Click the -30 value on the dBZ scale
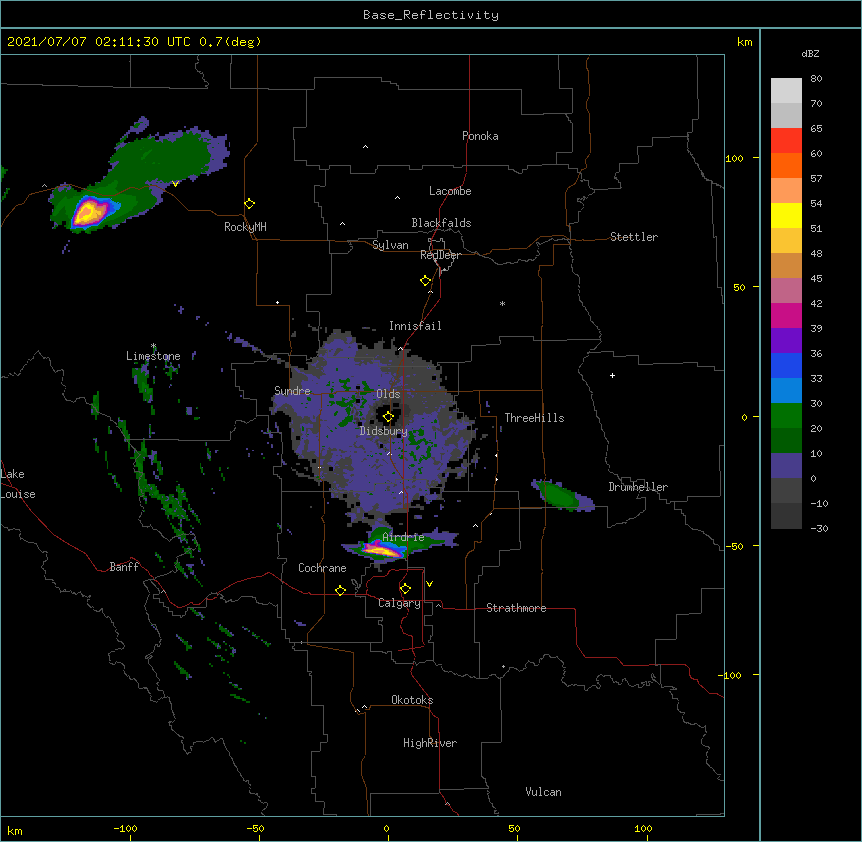 click(819, 528)
